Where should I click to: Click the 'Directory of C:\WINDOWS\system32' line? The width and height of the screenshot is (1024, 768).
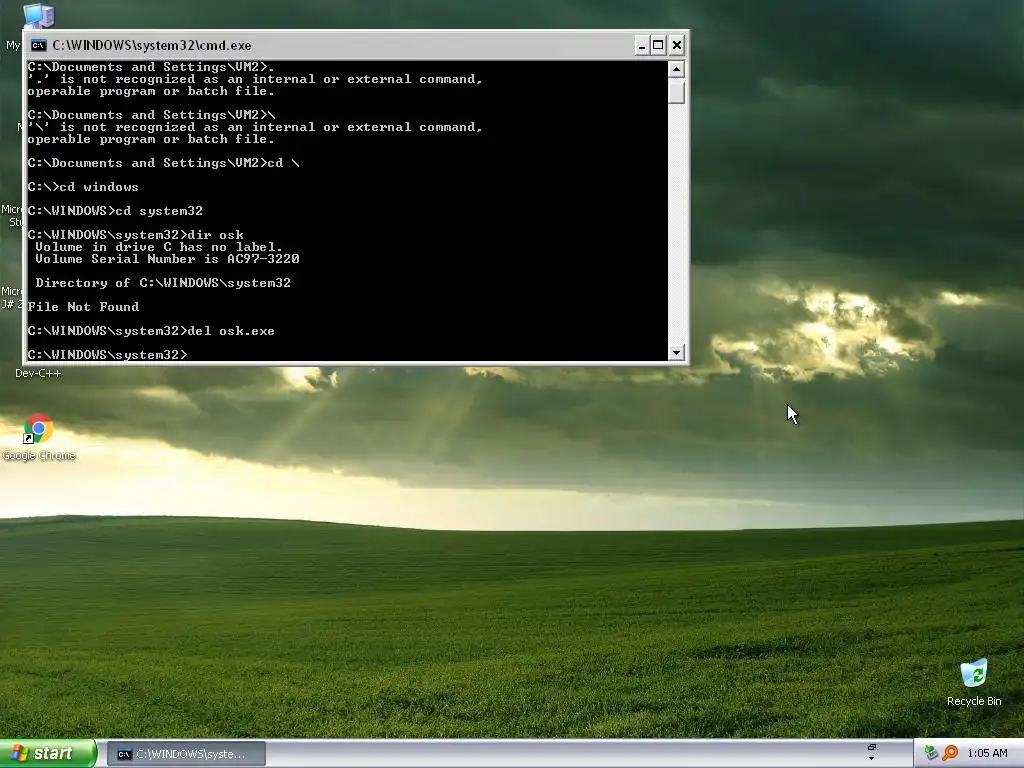[x=163, y=283]
